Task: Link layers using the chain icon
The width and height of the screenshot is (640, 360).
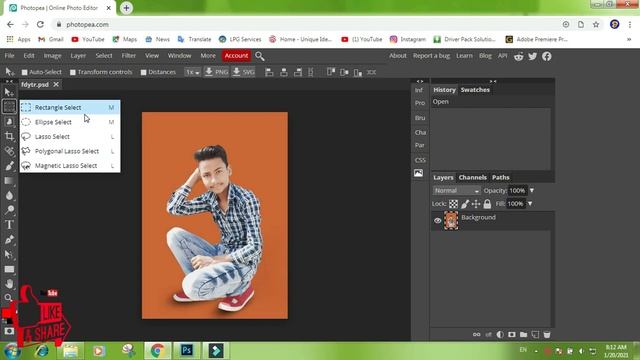Action: [476, 335]
